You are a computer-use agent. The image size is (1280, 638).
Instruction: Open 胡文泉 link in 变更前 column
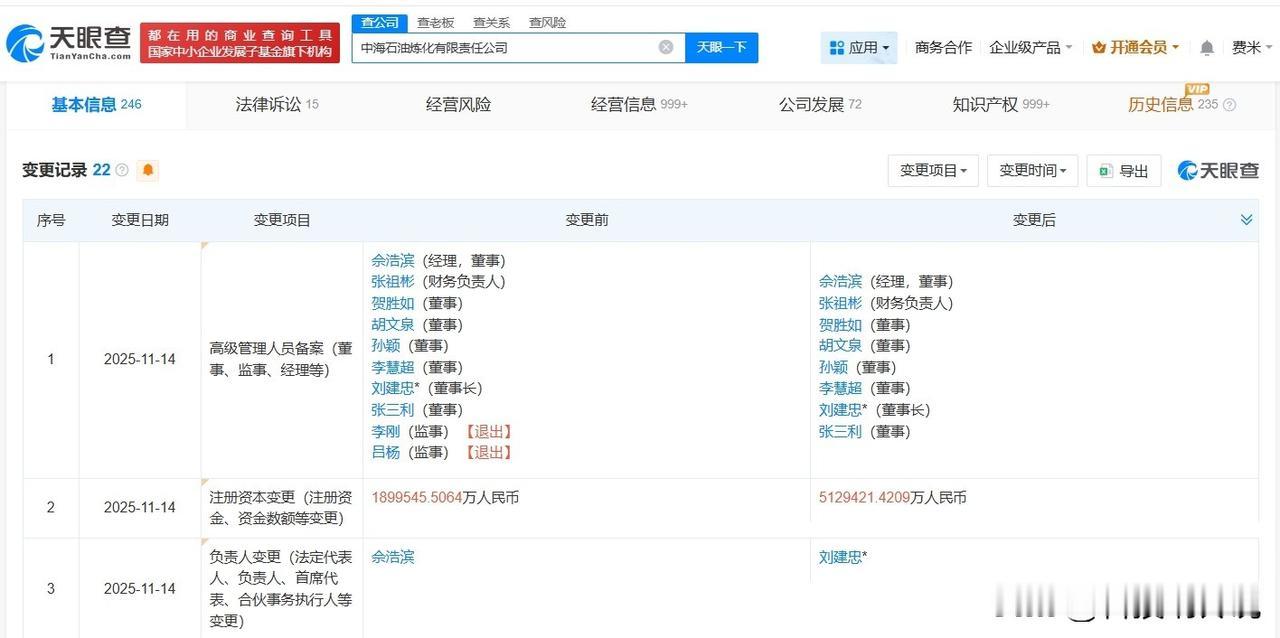[x=392, y=324]
